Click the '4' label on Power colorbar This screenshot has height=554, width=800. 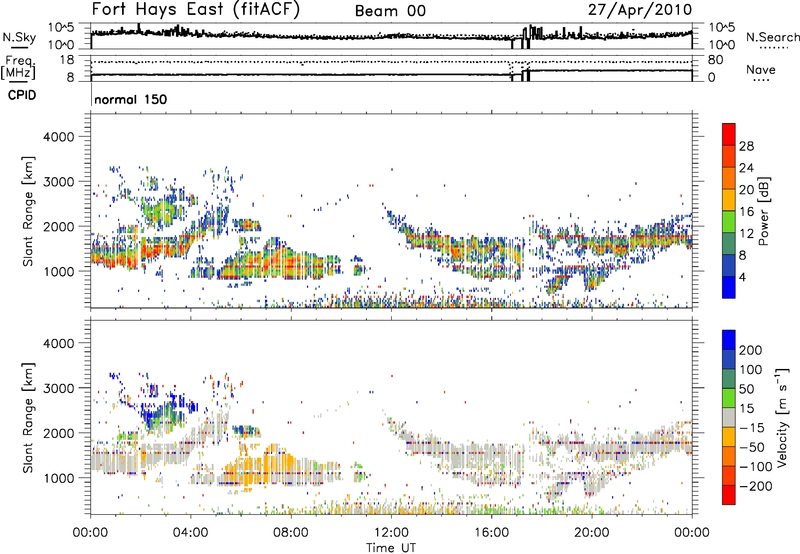(742, 277)
